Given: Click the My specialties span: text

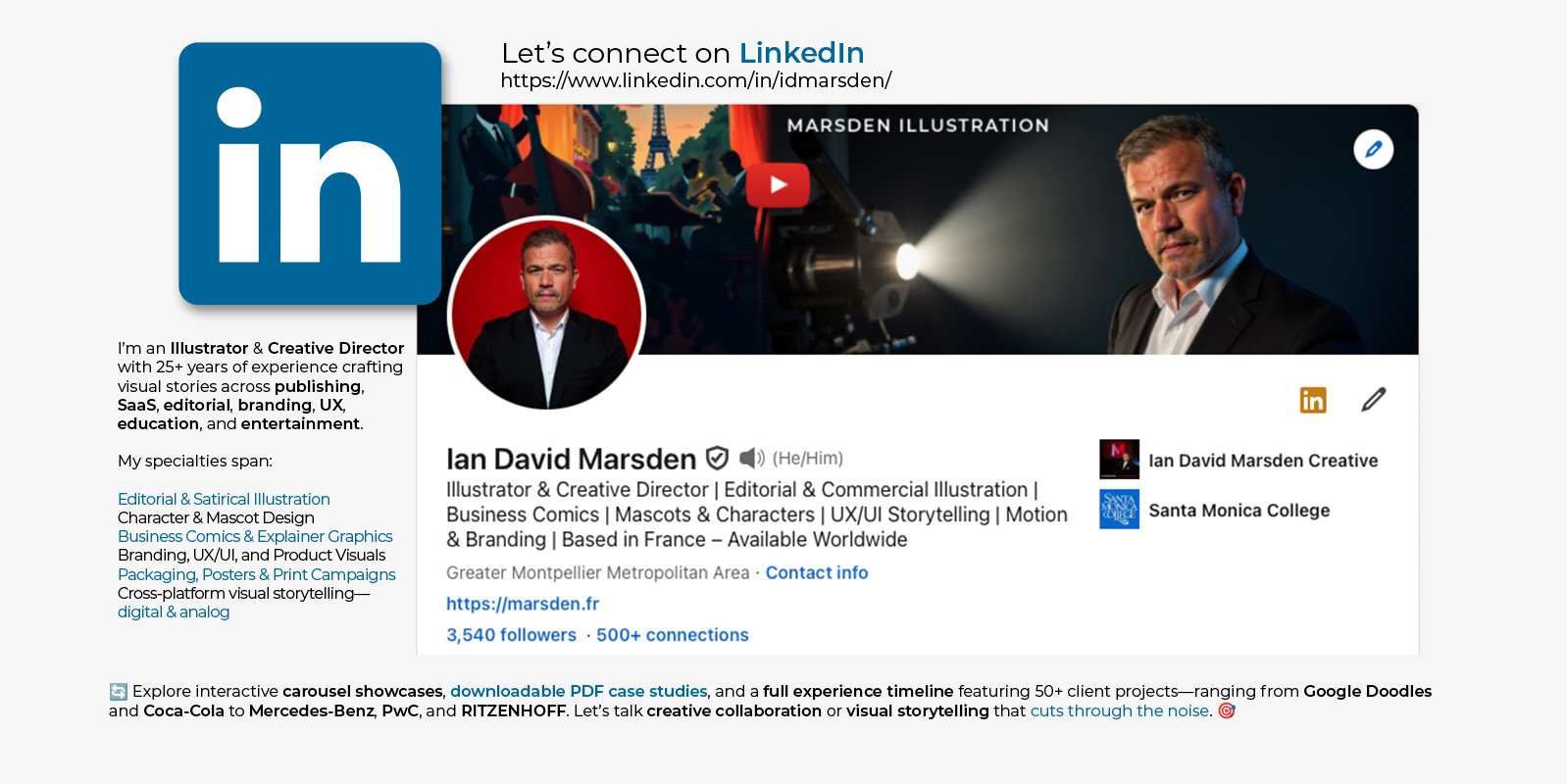Looking at the screenshot, I should click(195, 461).
